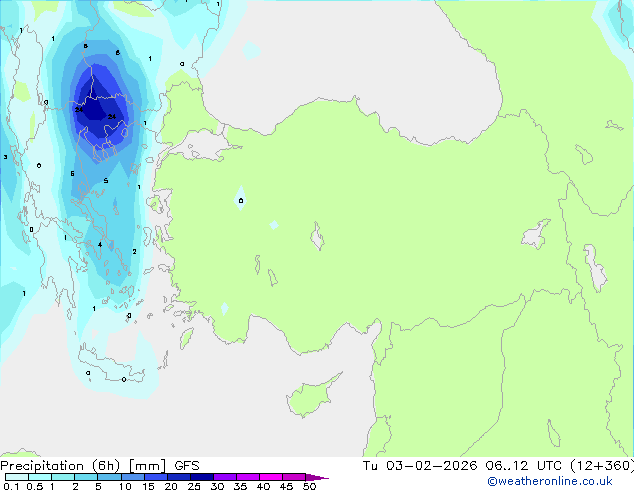
Task: Click the 'Precipitation (6h)' title text
Action: coord(60,466)
